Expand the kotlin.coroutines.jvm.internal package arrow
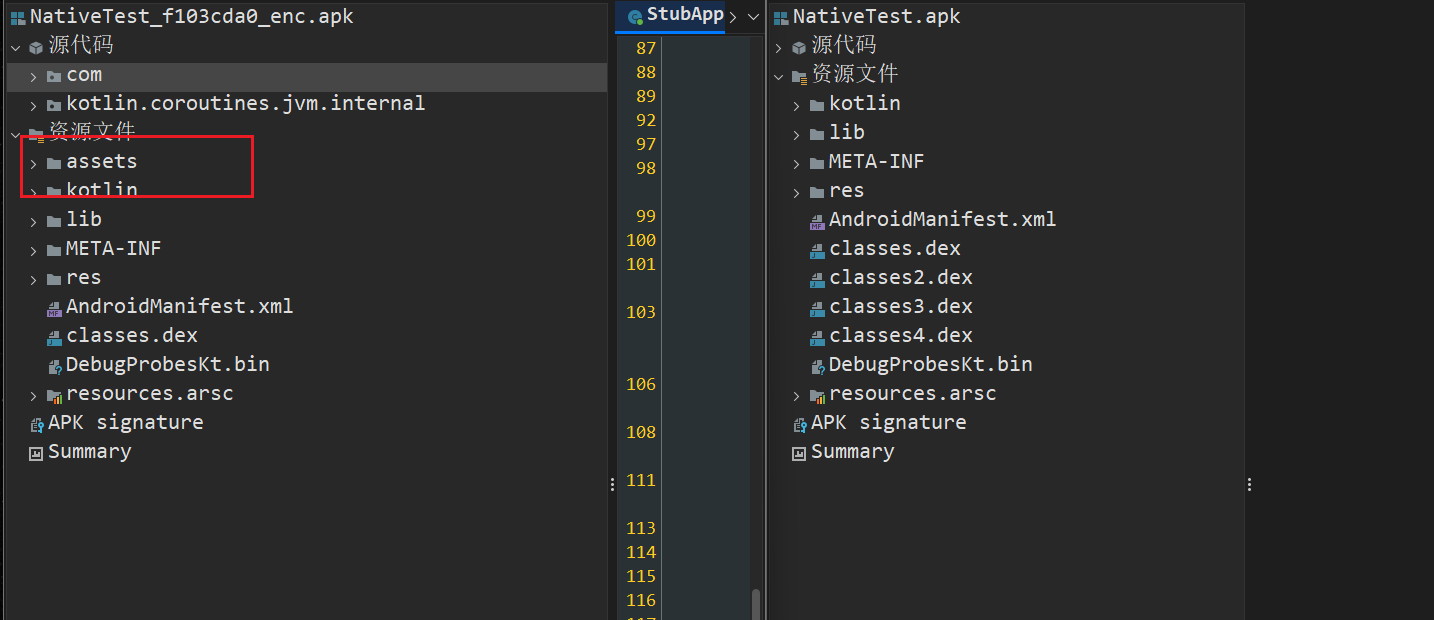1434x620 pixels. point(33,105)
